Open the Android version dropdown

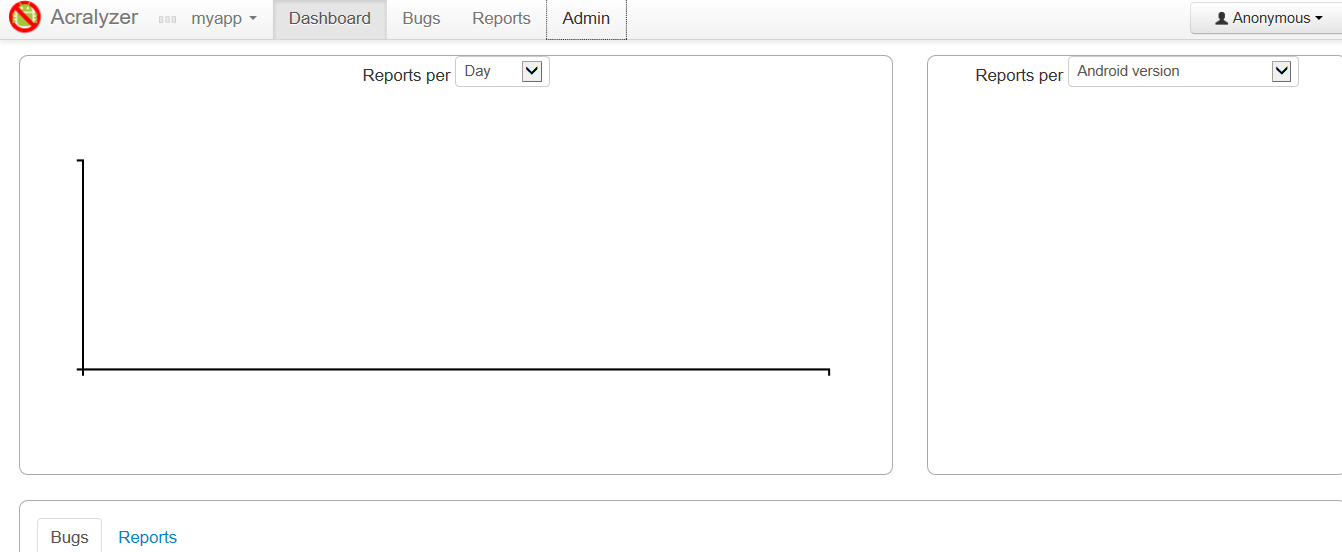click(x=1183, y=72)
